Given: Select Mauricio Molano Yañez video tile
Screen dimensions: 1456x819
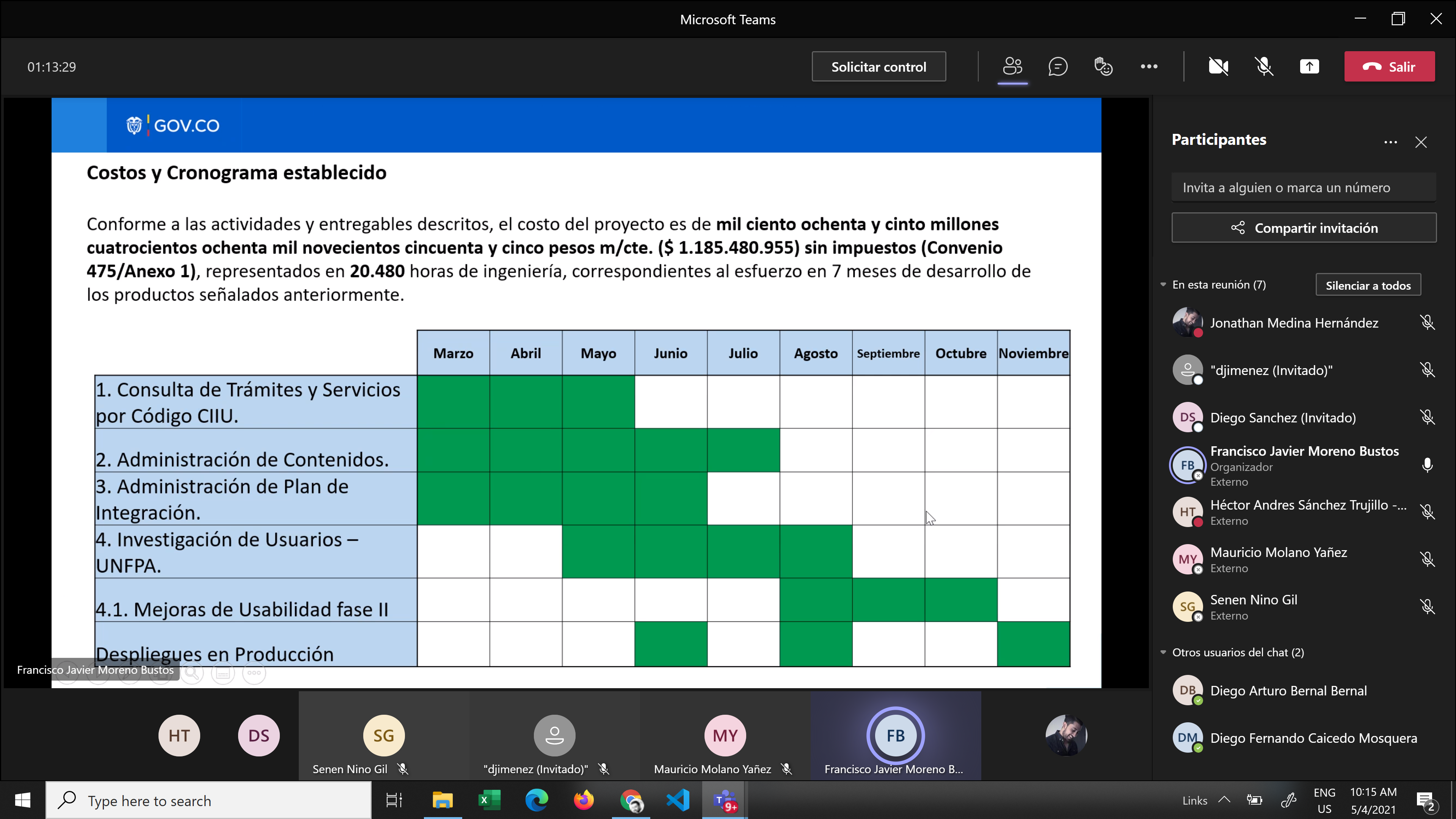Looking at the screenshot, I should click(x=725, y=736).
